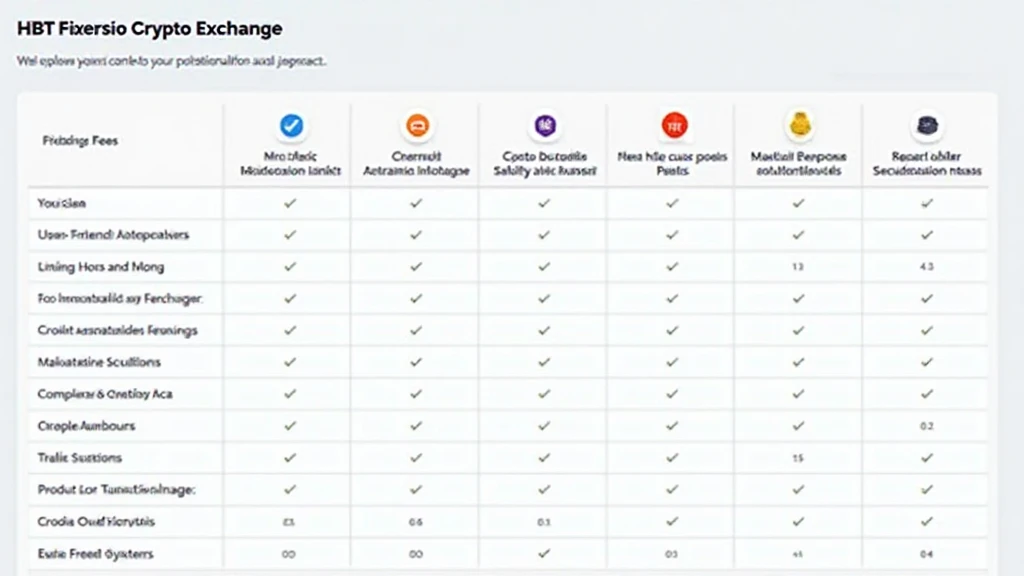This screenshot has height=576, width=1024.
Task: Click checkmark in Tralie Sustions row, navy column
Action: coord(926,458)
